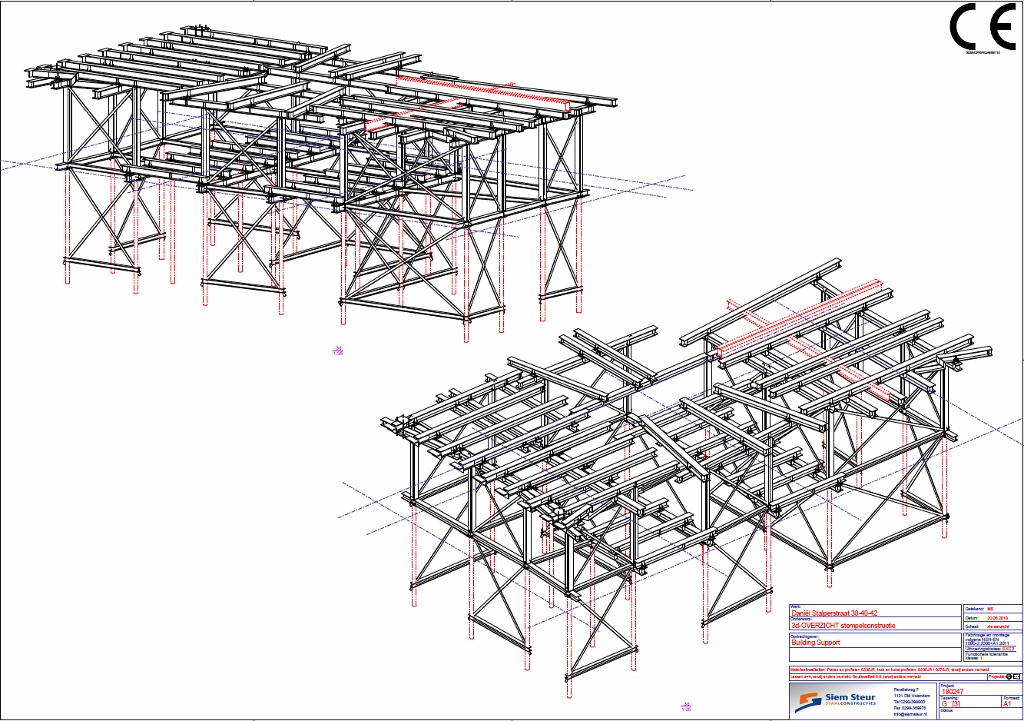Viewport: 1024px width, 721px height.
Task: Click the info@siemsteur.nl email address
Action: tap(910, 714)
